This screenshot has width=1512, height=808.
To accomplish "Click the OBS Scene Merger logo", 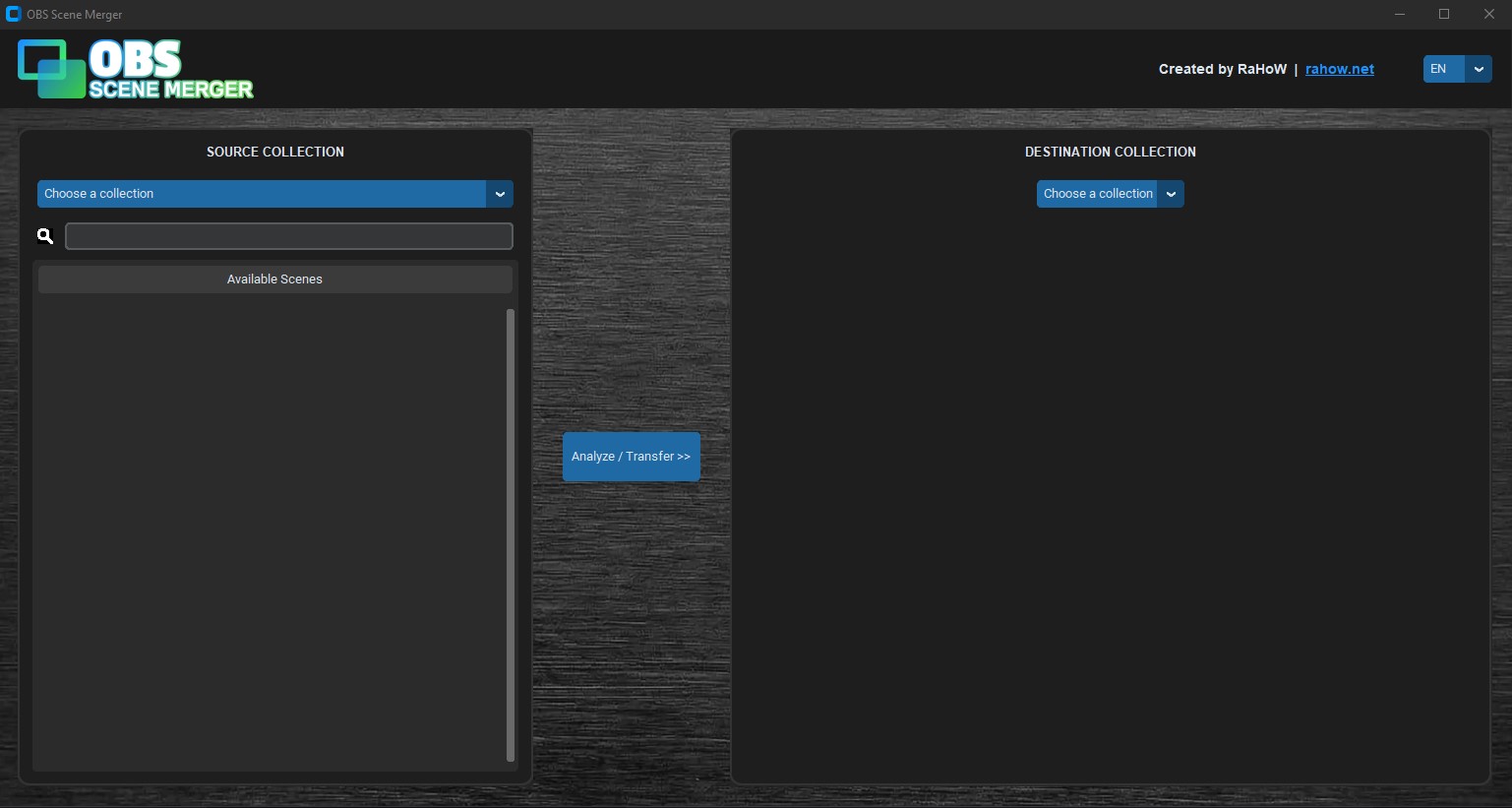I will click(x=136, y=68).
